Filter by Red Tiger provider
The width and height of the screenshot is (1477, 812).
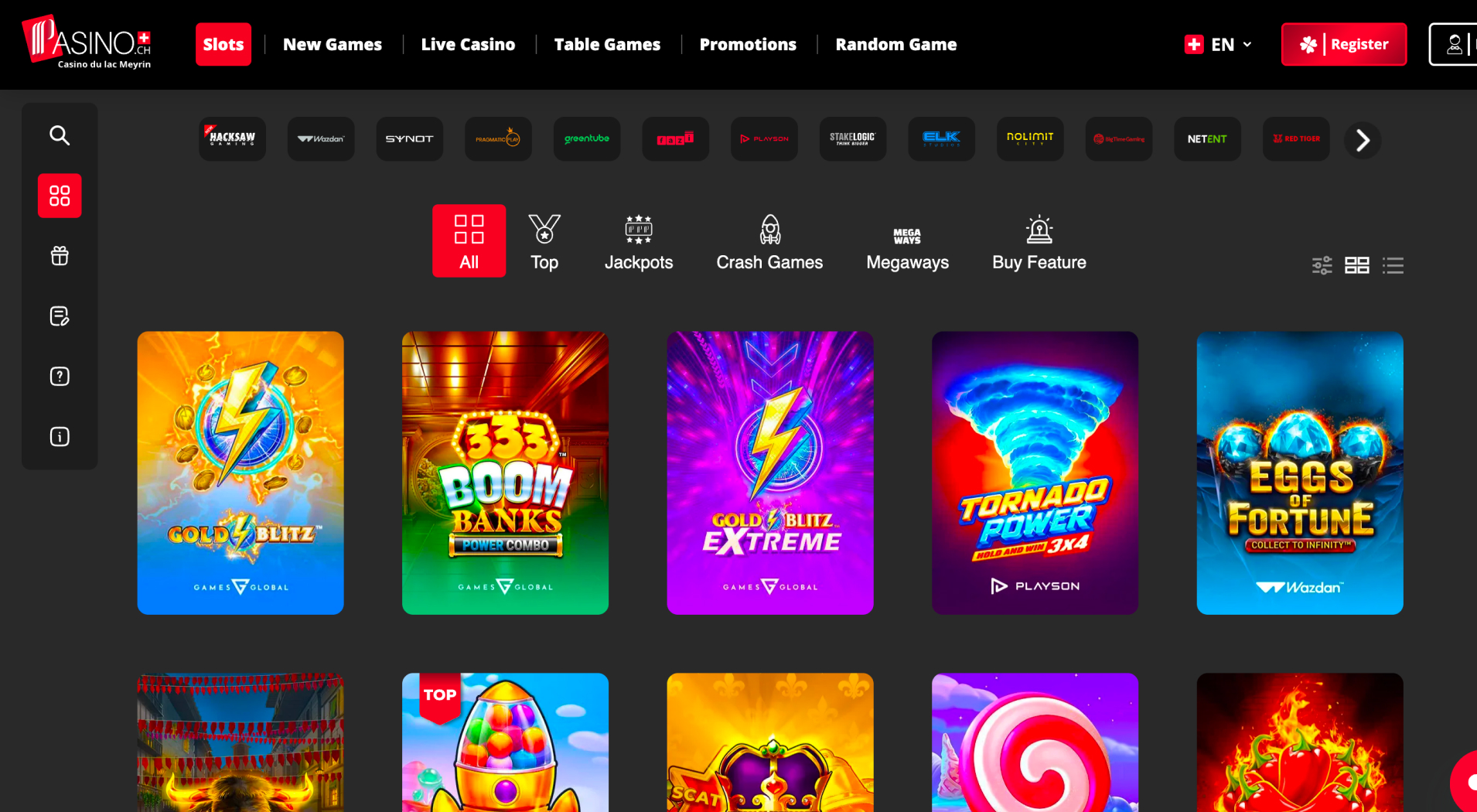coord(1296,139)
